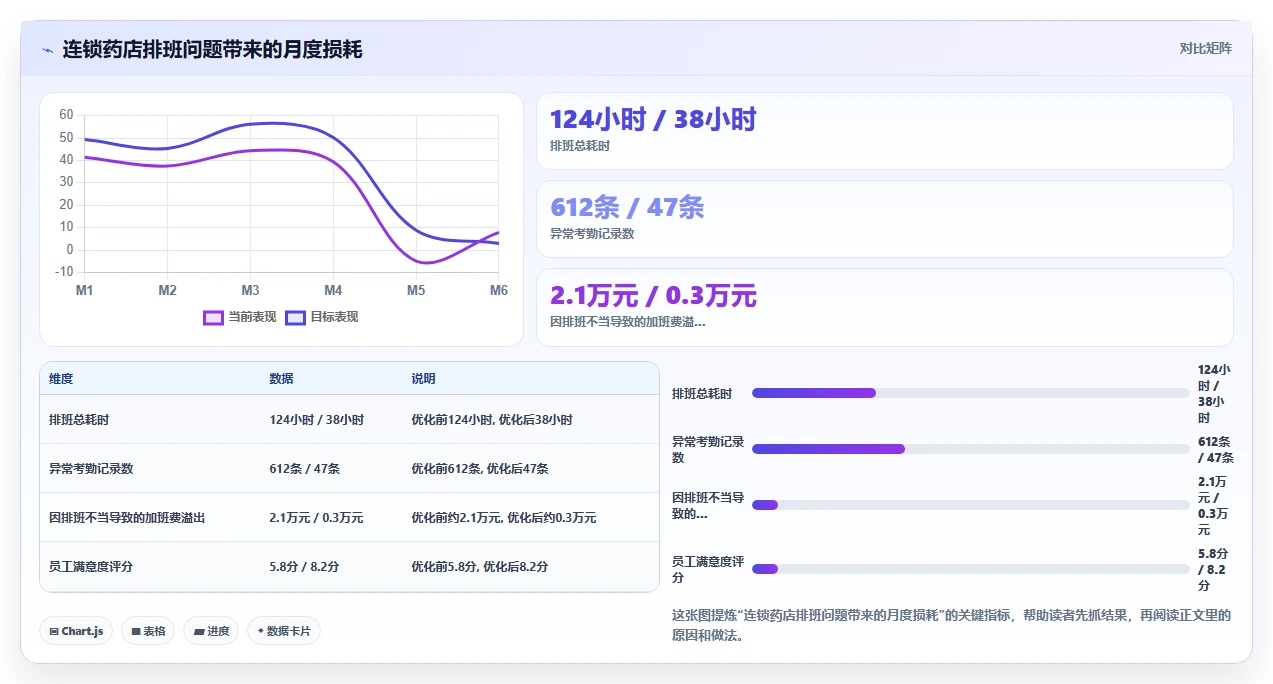Click the M2 axis label on chart

pos(167,291)
